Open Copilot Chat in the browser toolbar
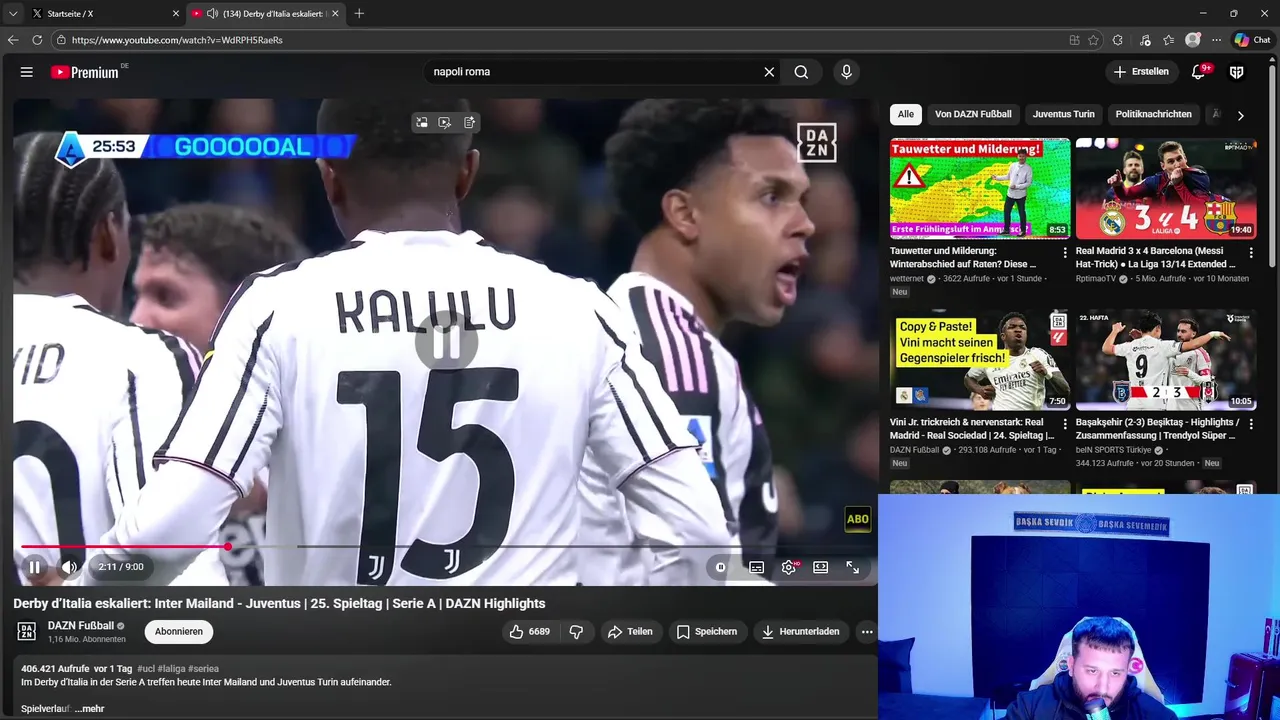This screenshot has width=1280, height=720. click(1252, 40)
